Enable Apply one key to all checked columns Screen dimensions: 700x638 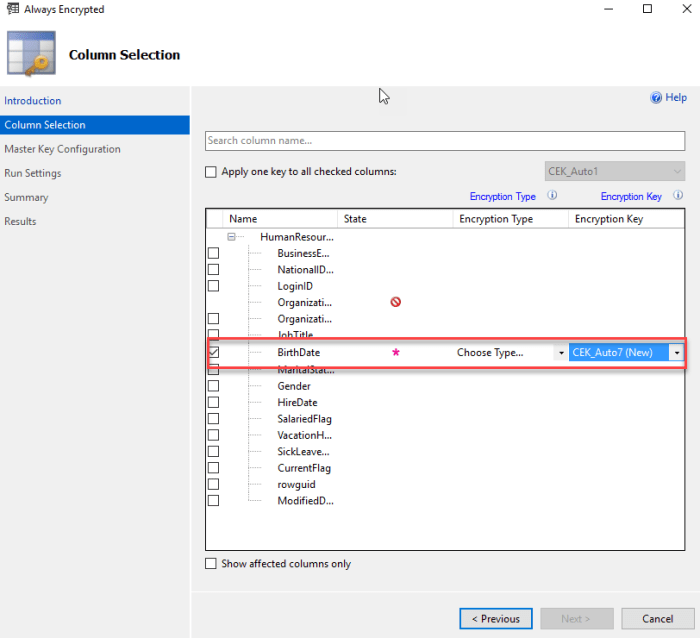pyautogui.click(x=211, y=172)
